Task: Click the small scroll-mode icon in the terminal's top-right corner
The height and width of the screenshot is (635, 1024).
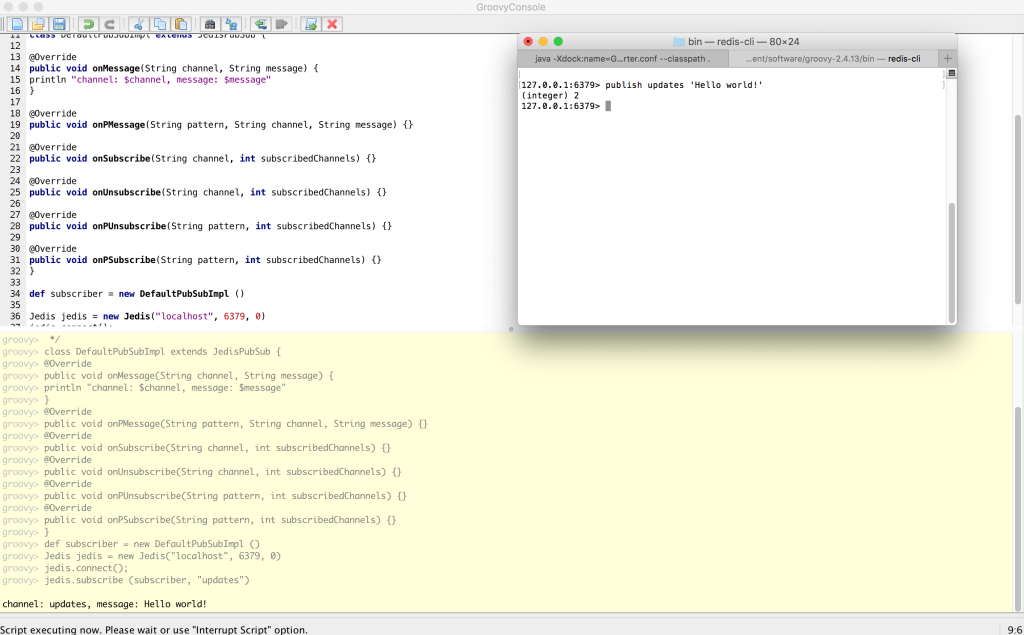Action: (952, 73)
